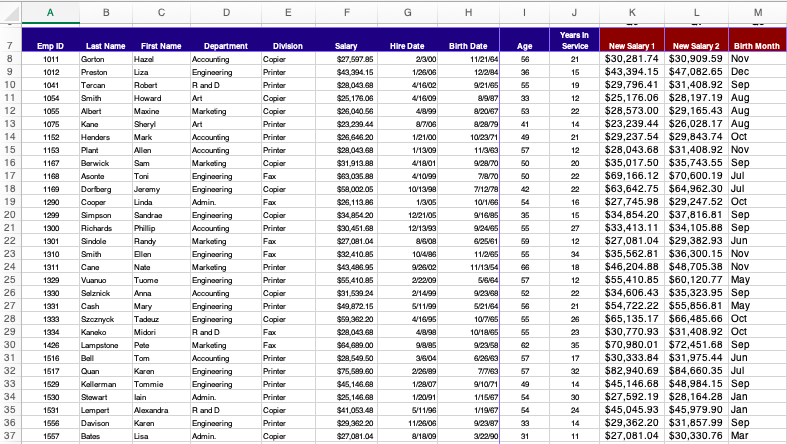The image size is (787, 444).
Task: Select last name cell Stewart
Action: tap(106, 398)
